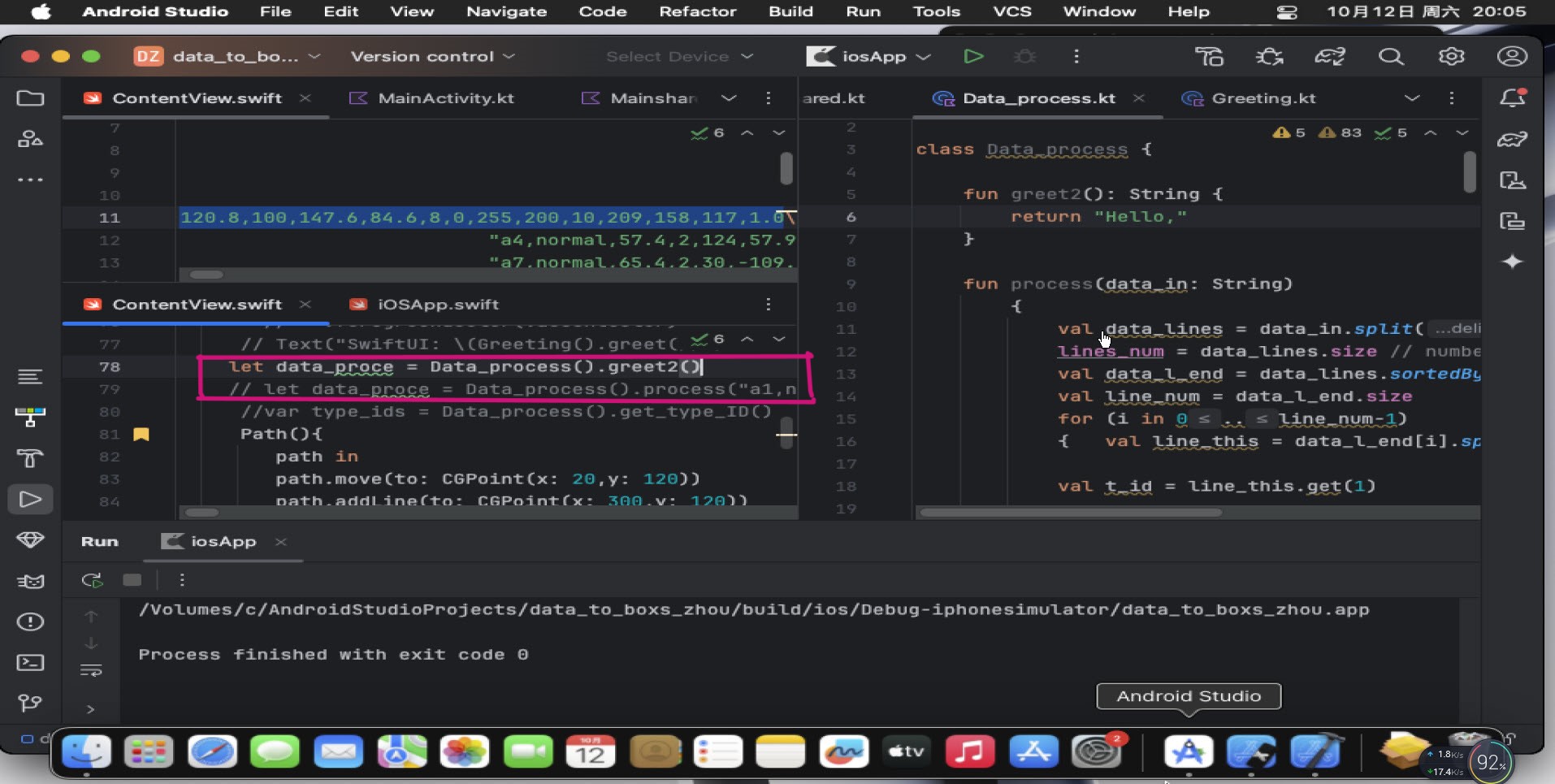This screenshot has height=784, width=1555.
Task: Open the Refactor menu
Action: coord(697,11)
